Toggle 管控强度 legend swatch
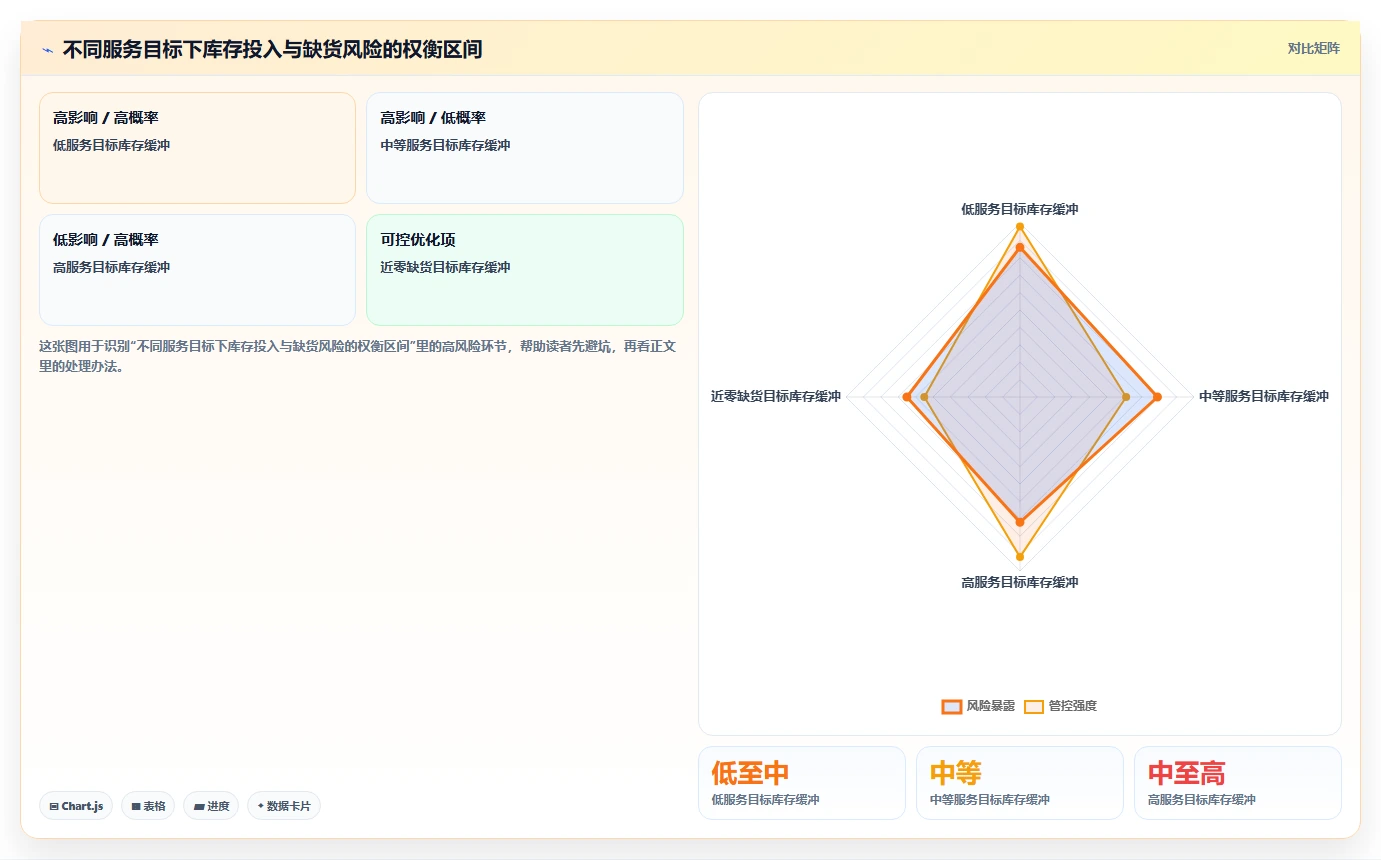 1034,706
